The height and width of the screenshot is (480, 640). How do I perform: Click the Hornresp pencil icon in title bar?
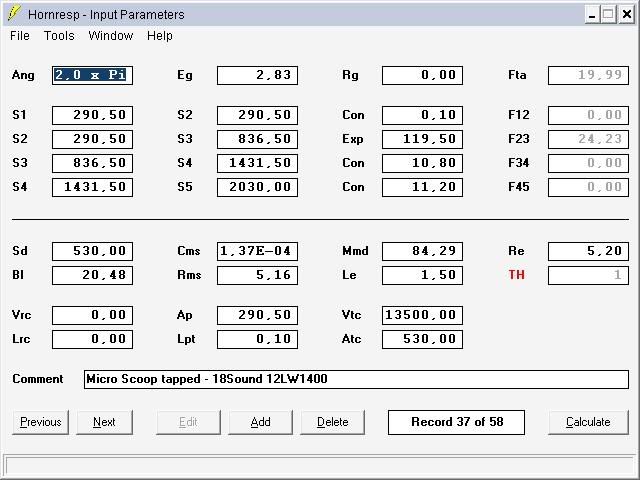[14, 13]
